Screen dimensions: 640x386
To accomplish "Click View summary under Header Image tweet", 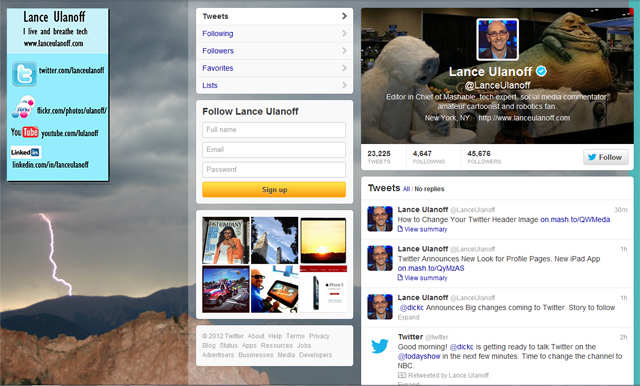I will pos(426,229).
